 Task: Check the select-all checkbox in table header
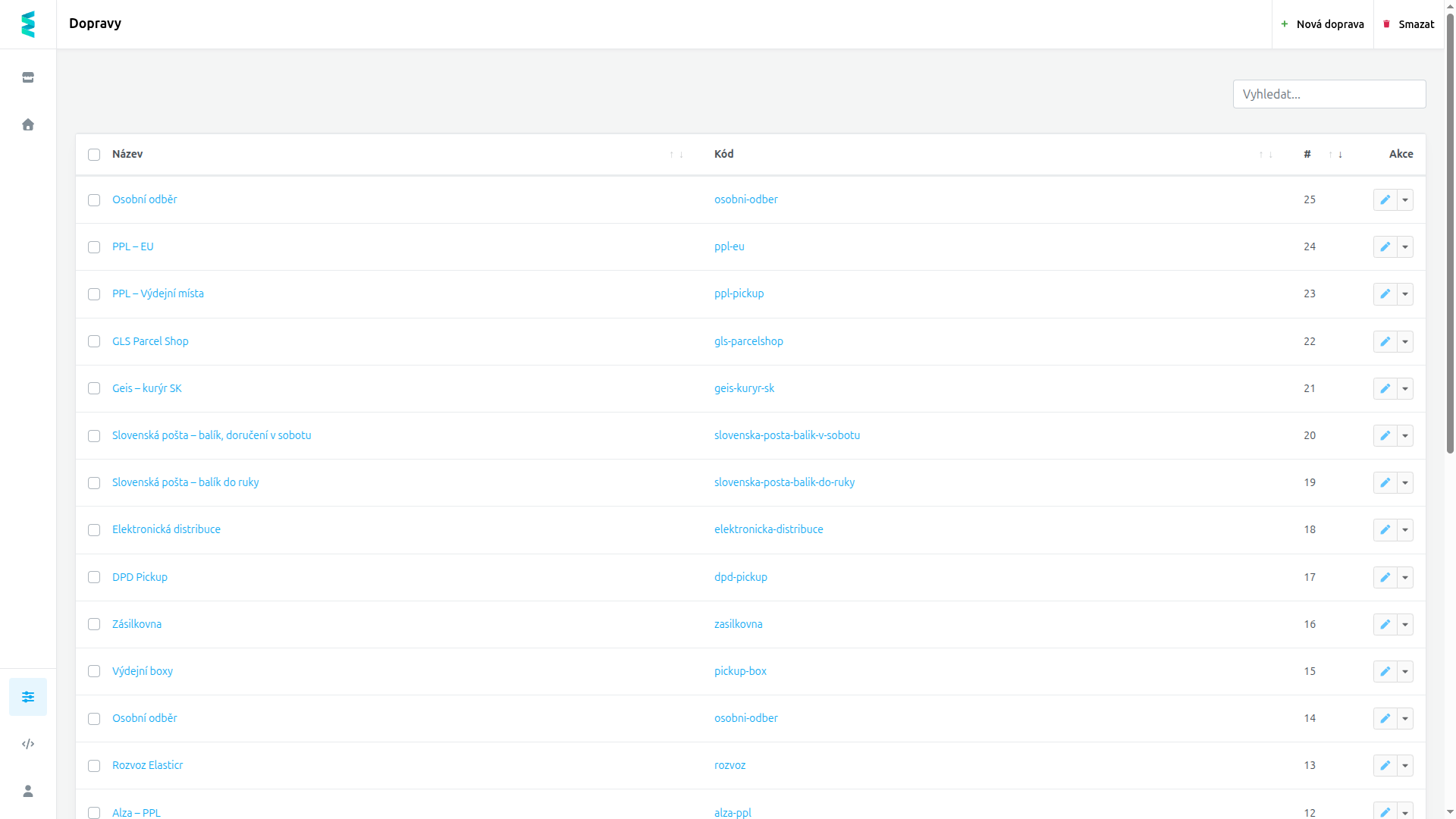tap(94, 155)
